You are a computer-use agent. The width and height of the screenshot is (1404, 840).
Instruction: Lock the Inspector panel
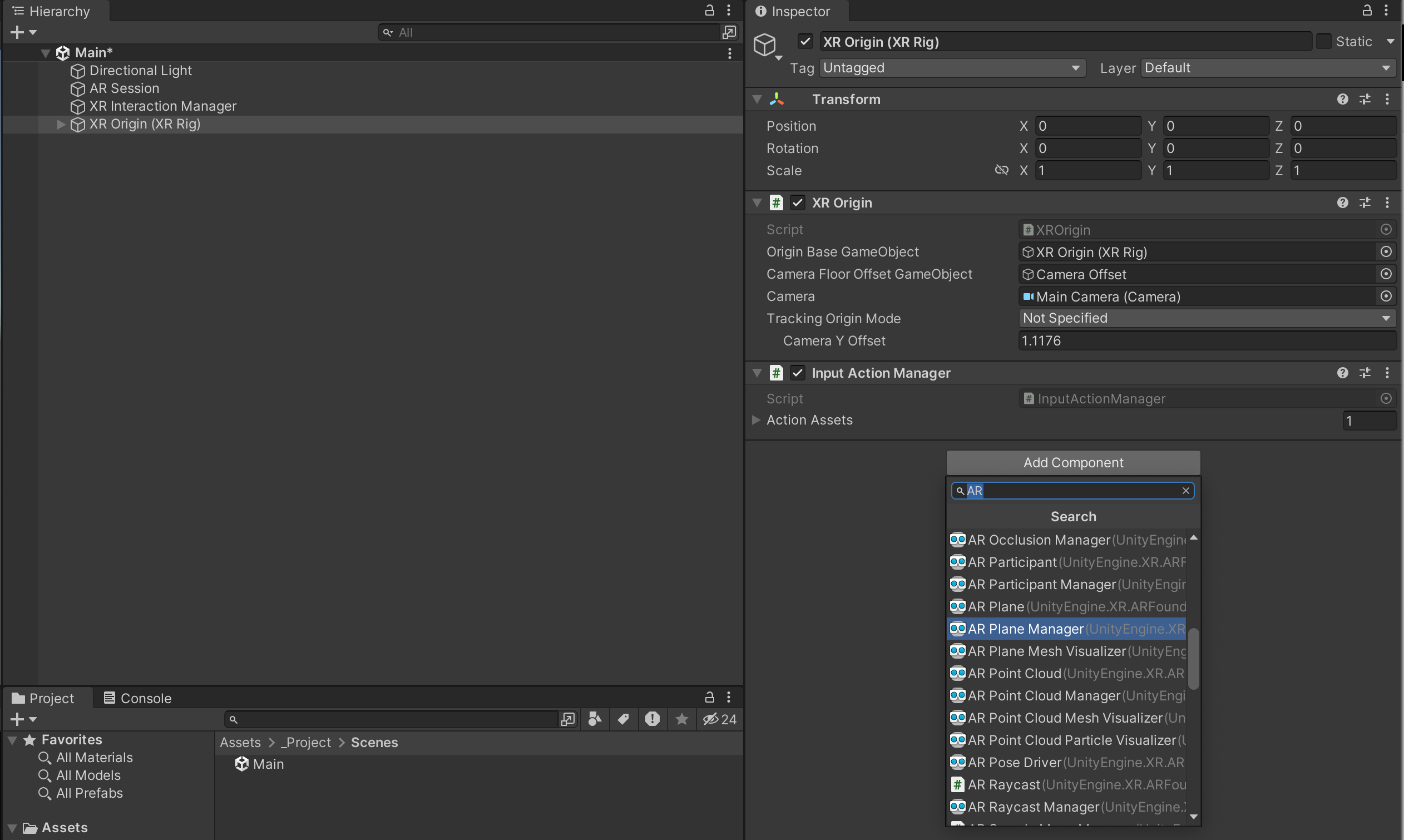coord(1367,11)
